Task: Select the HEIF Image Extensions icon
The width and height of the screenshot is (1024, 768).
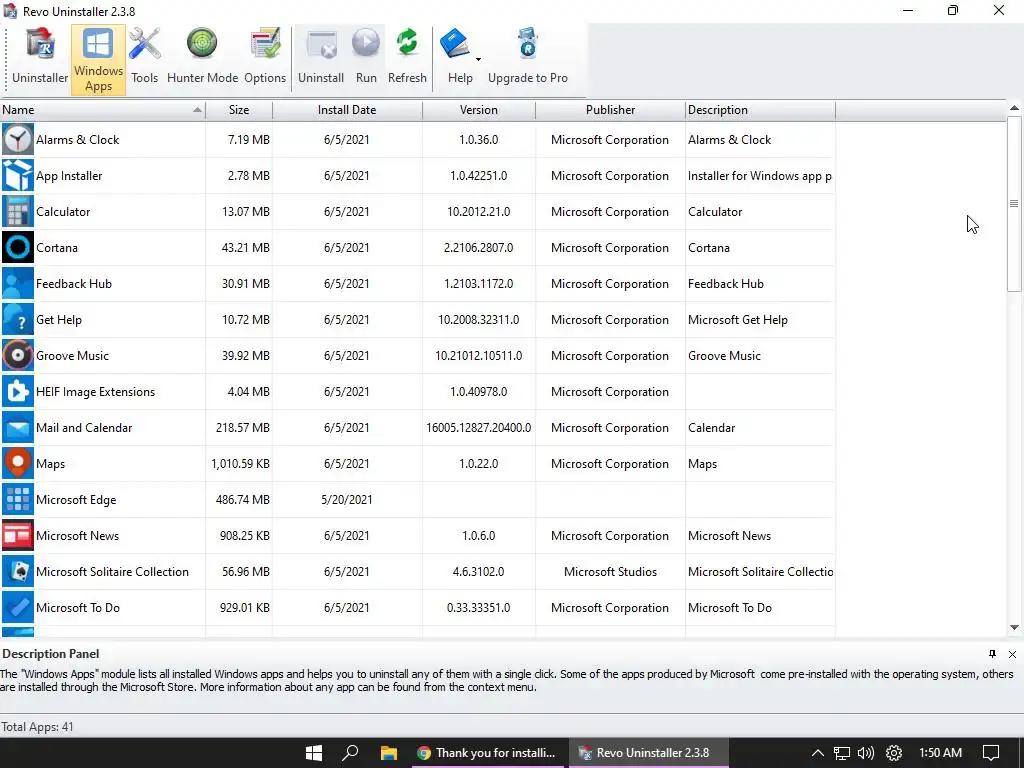Action: coord(18,391)
